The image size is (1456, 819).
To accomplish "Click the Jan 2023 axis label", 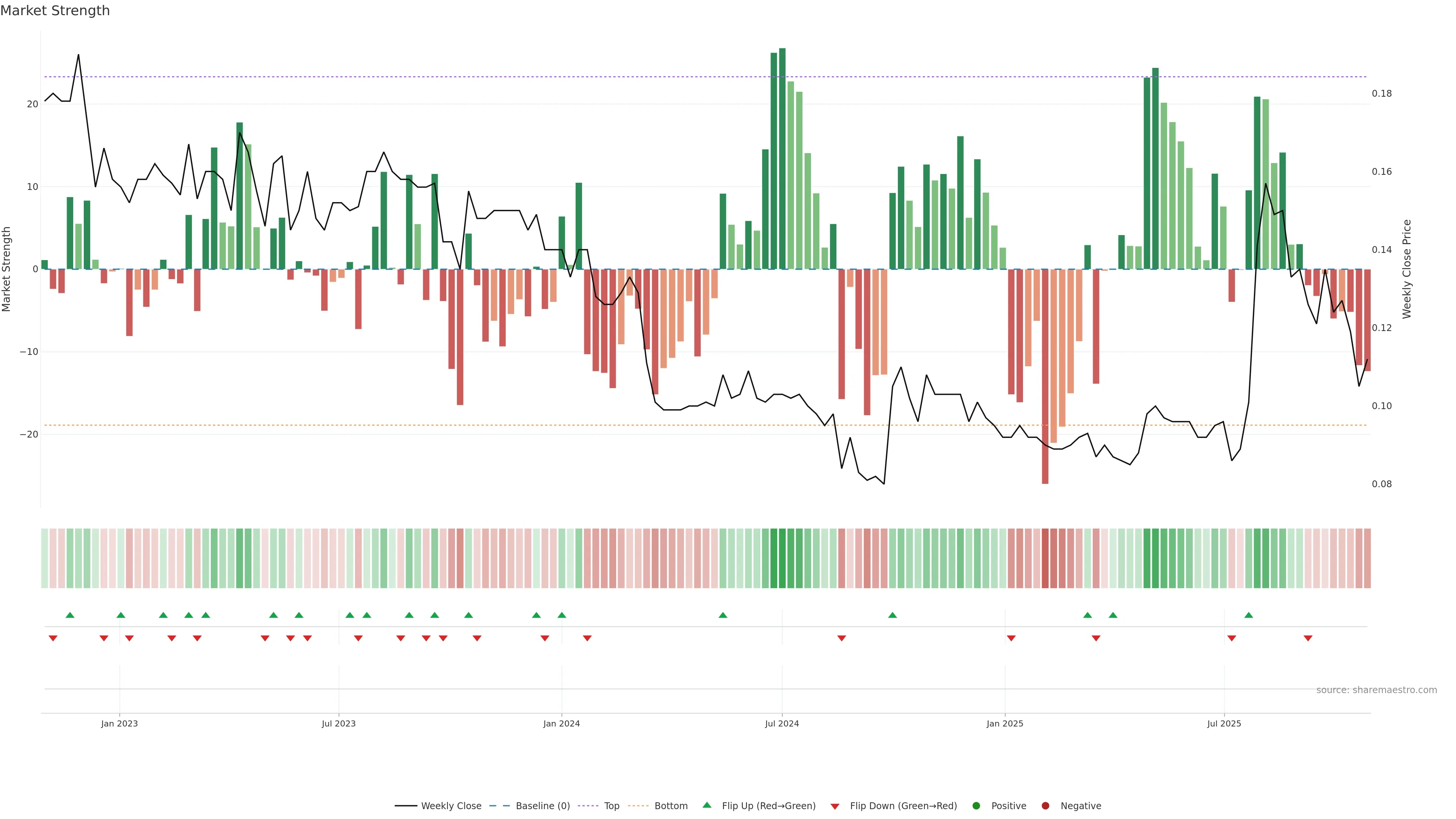I will click(119, 723).
